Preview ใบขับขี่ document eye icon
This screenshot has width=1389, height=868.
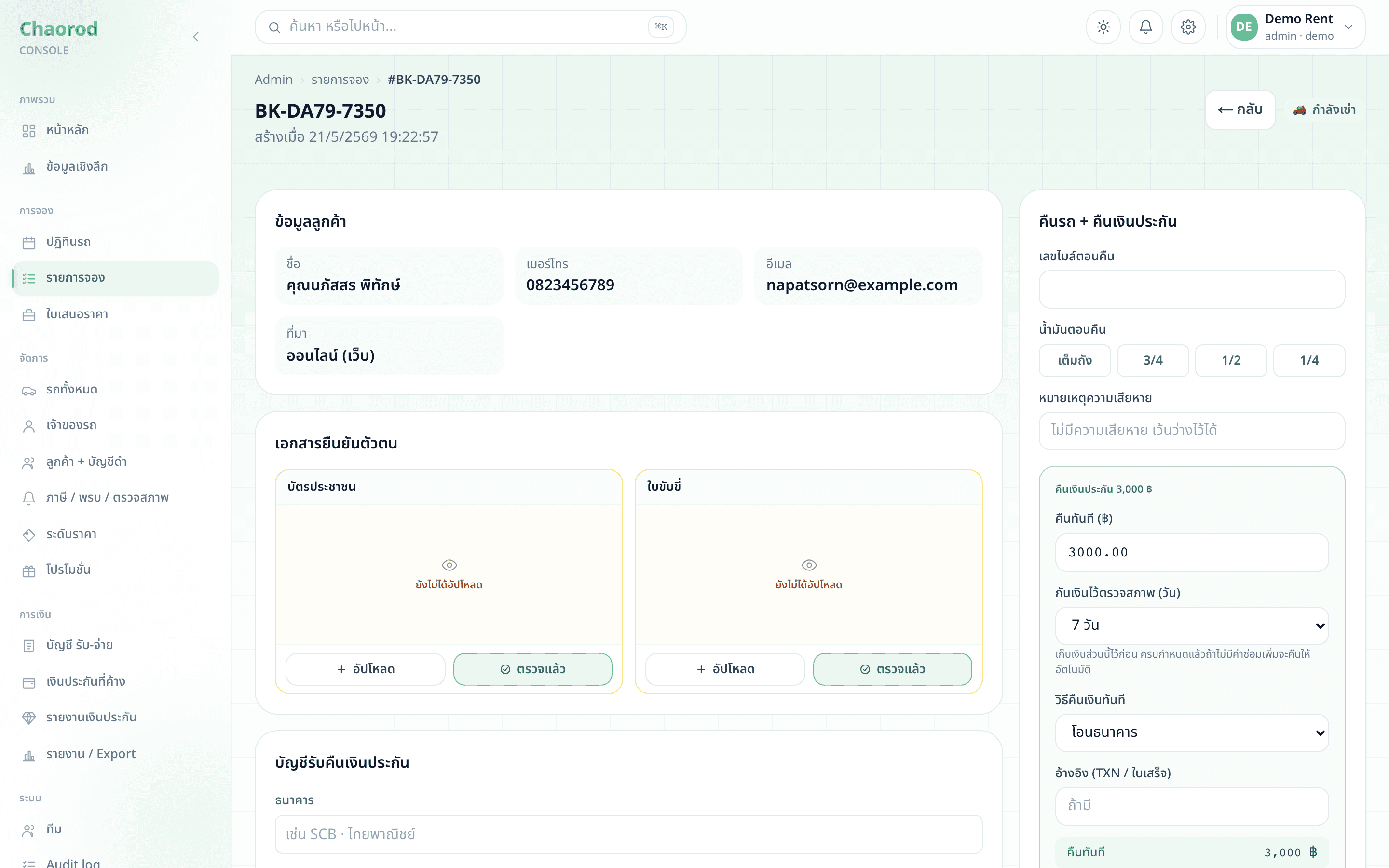[809, 565]
